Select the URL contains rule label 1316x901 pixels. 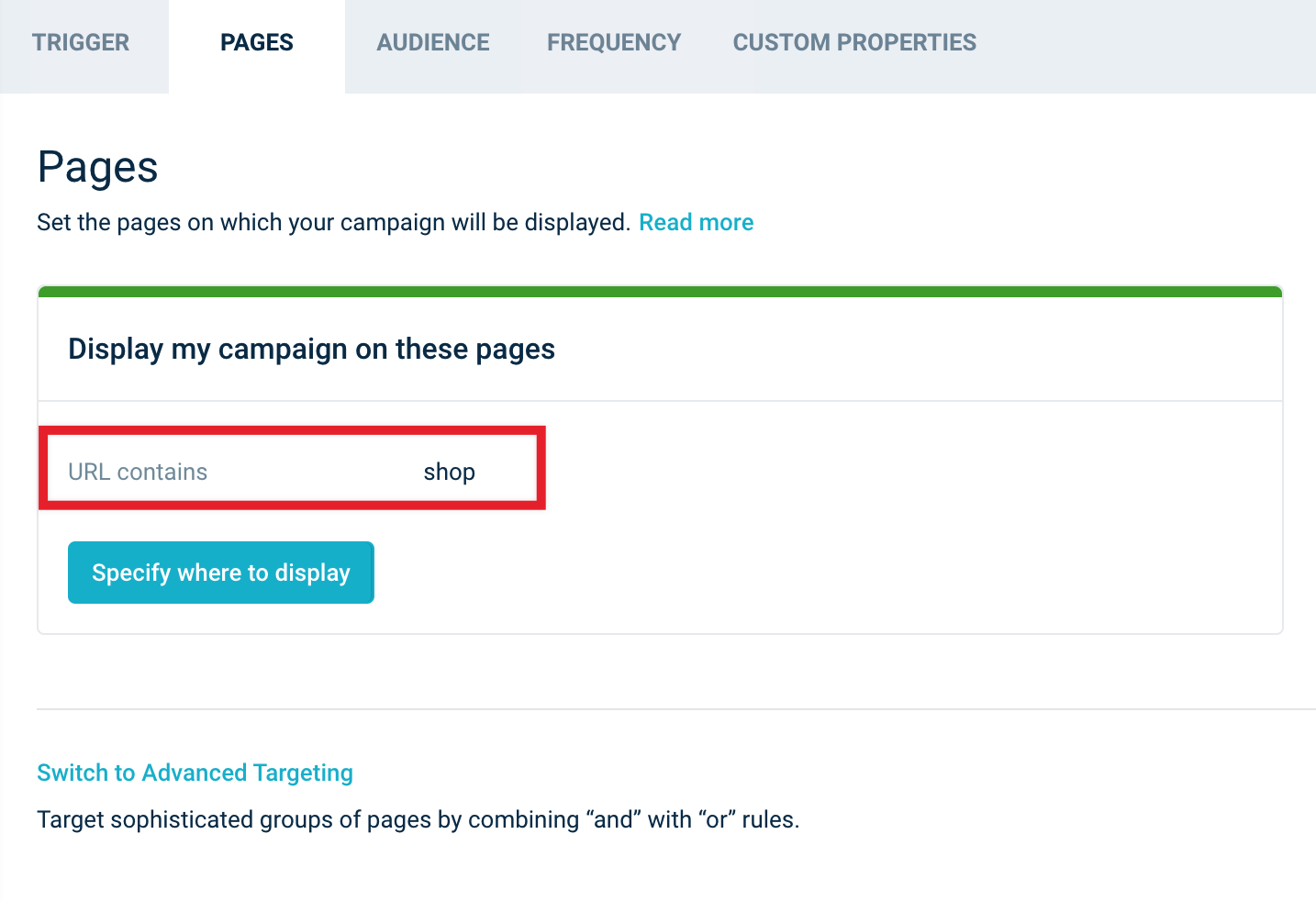(138, 472)
